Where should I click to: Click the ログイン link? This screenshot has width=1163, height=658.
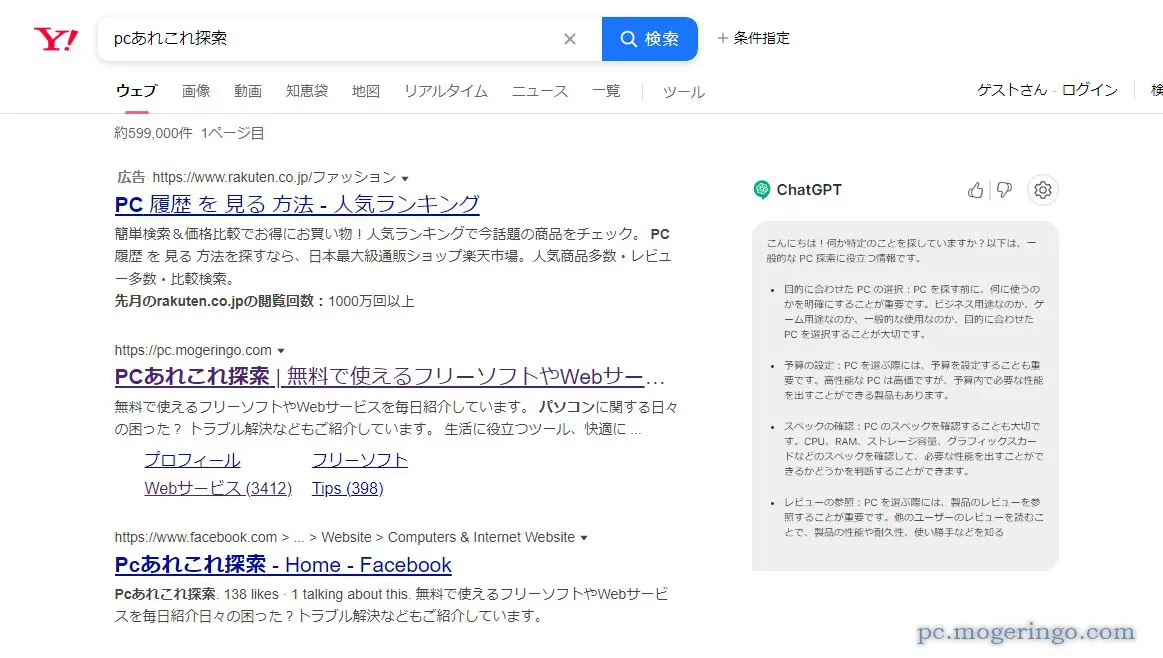click(1090, 90)
